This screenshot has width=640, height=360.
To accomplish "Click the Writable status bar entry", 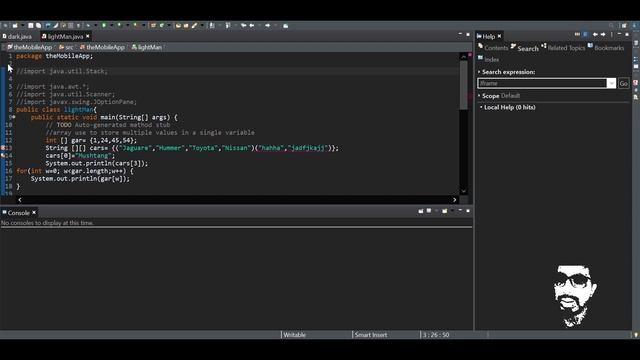I will 294,335.
